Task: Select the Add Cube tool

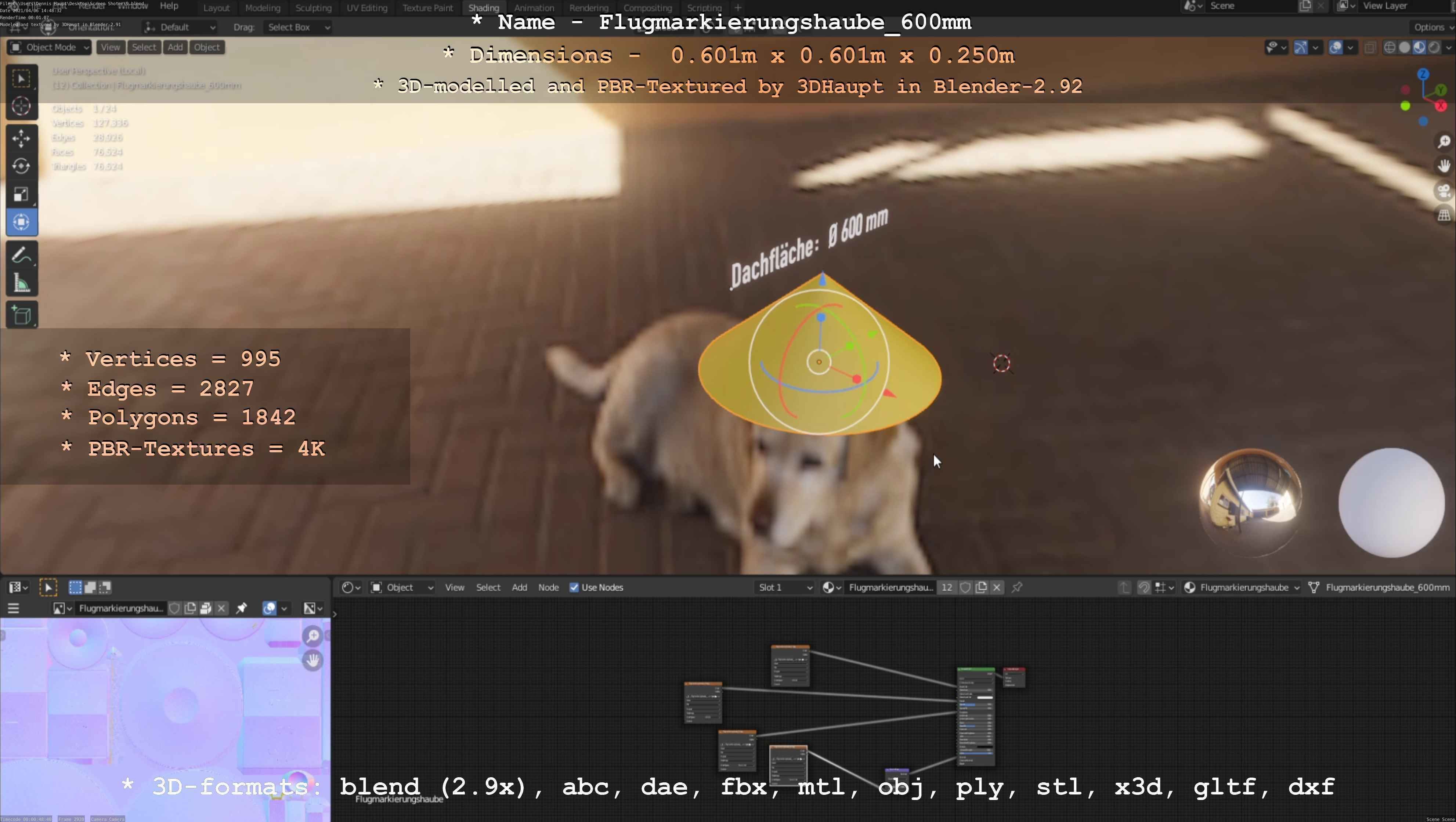Action: tap(21, 315)
